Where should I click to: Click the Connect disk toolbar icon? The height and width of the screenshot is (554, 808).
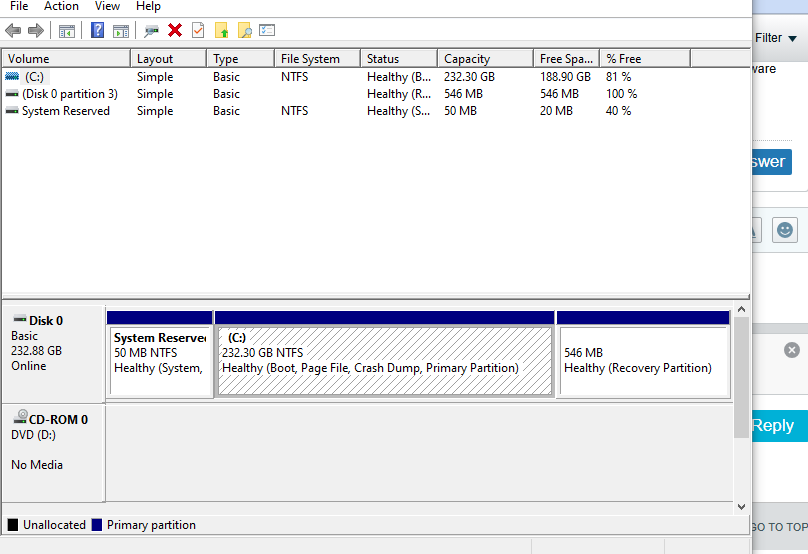point(152,31)
